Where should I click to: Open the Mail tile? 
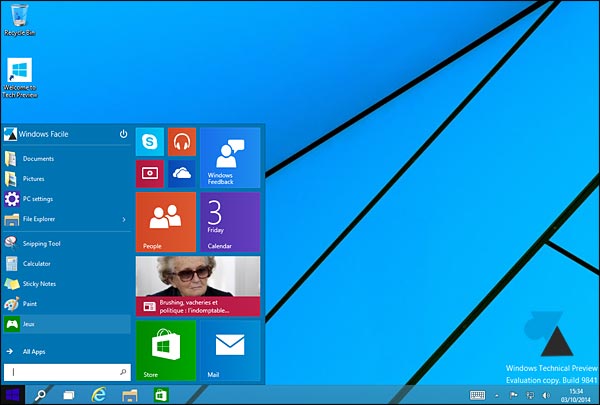tap(230, 350)
